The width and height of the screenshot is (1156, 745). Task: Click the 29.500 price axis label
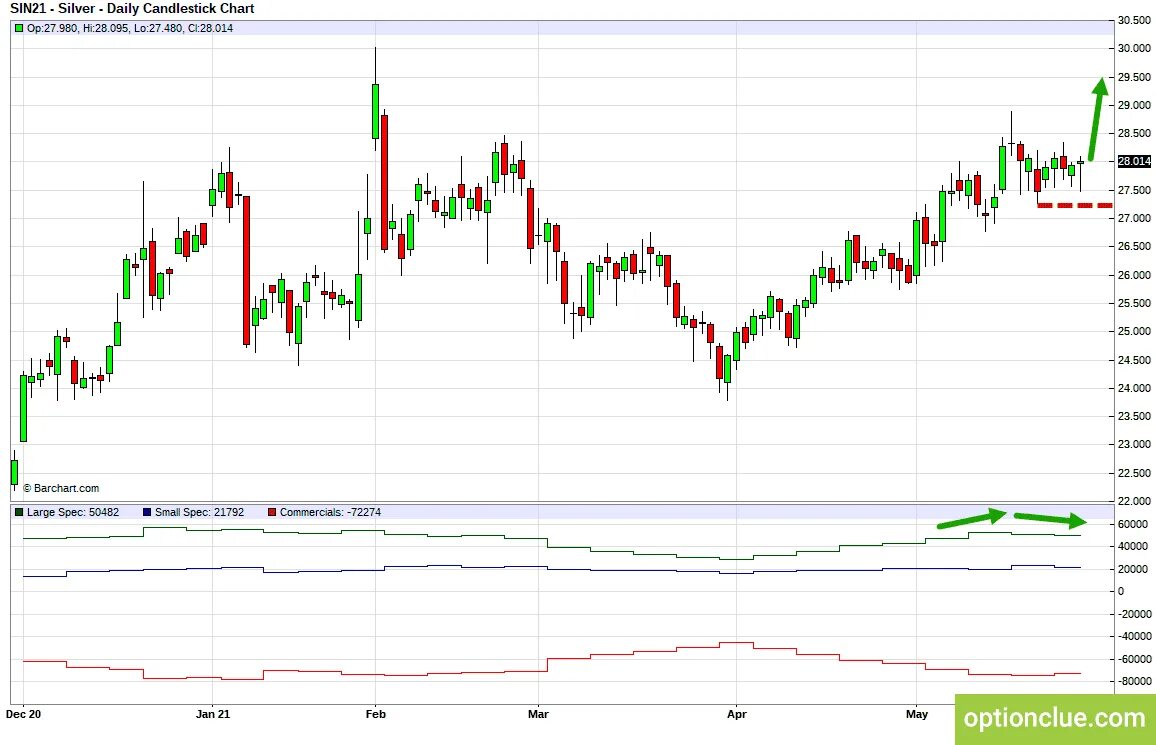tap(1134, 77)
